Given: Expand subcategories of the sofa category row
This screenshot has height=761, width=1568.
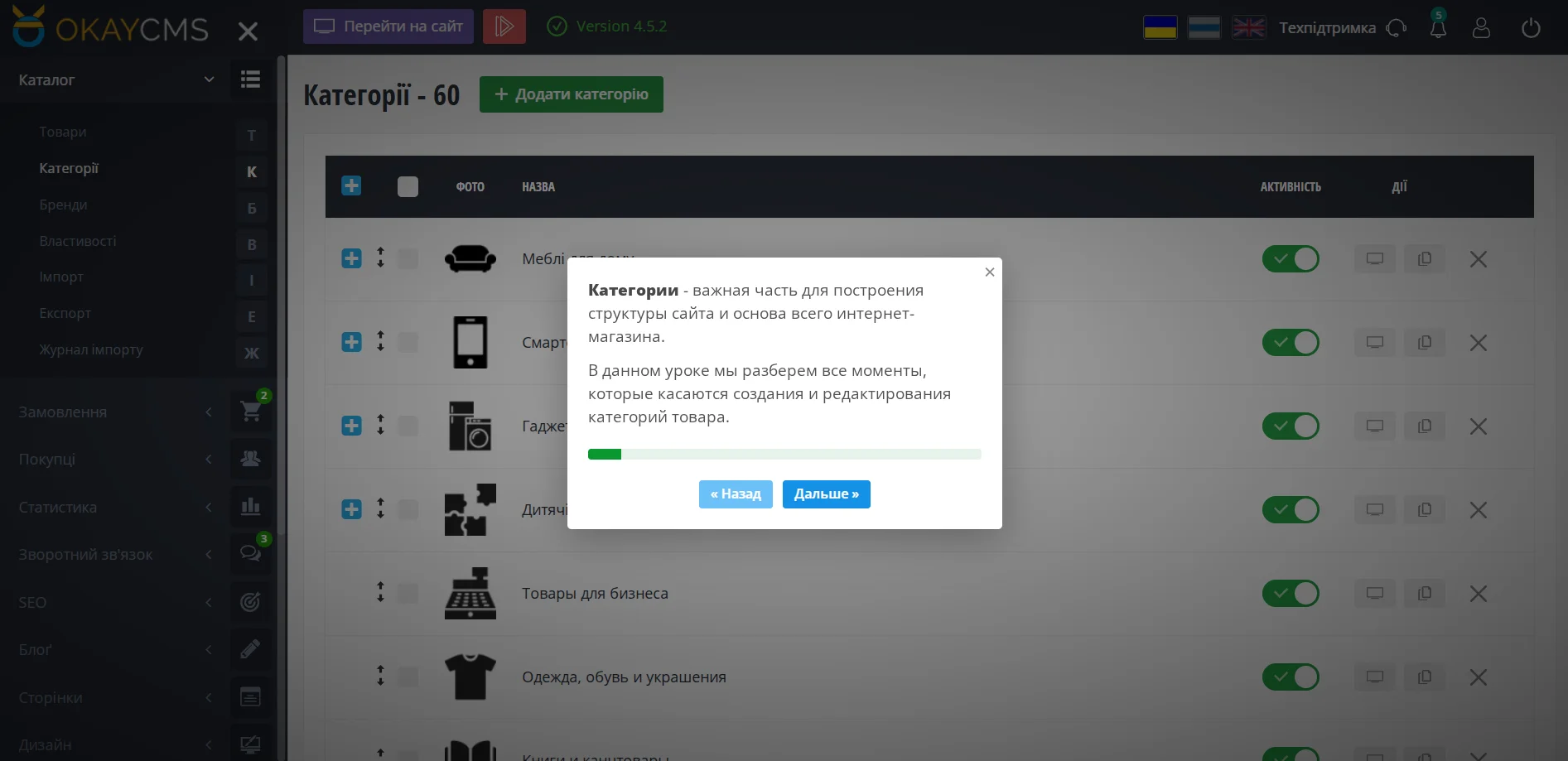Looking at the screenshot, I should [351, 258].
